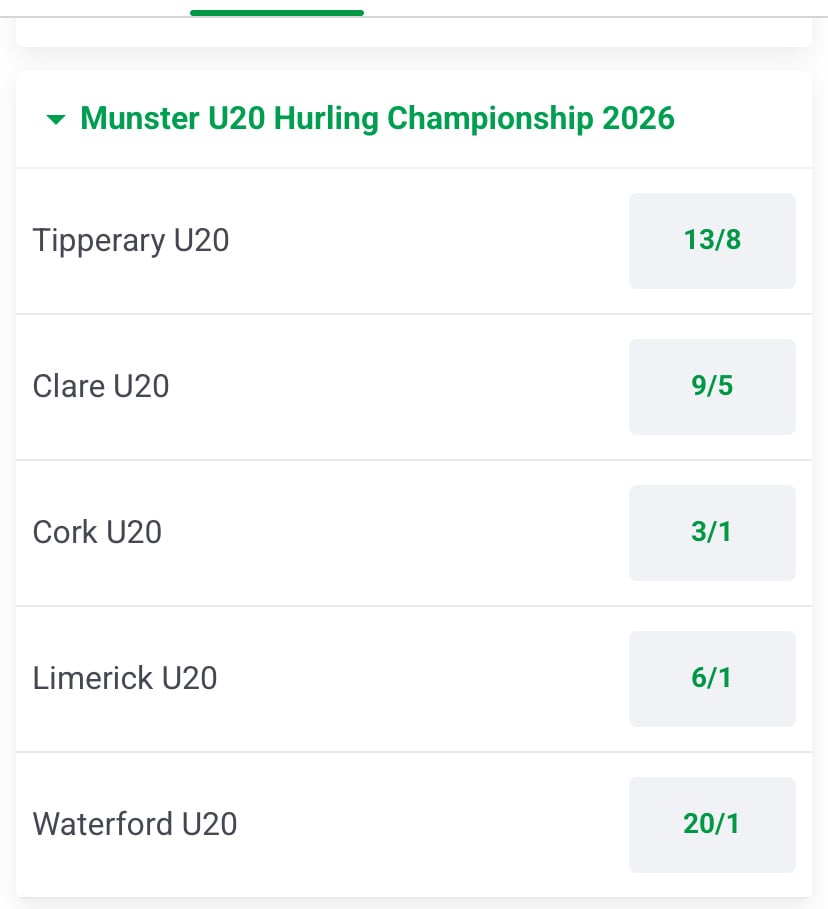Click the Waterford U20 team name
Image resolution: width=828 pixels, height=909 pixels.
click(135, 824)
